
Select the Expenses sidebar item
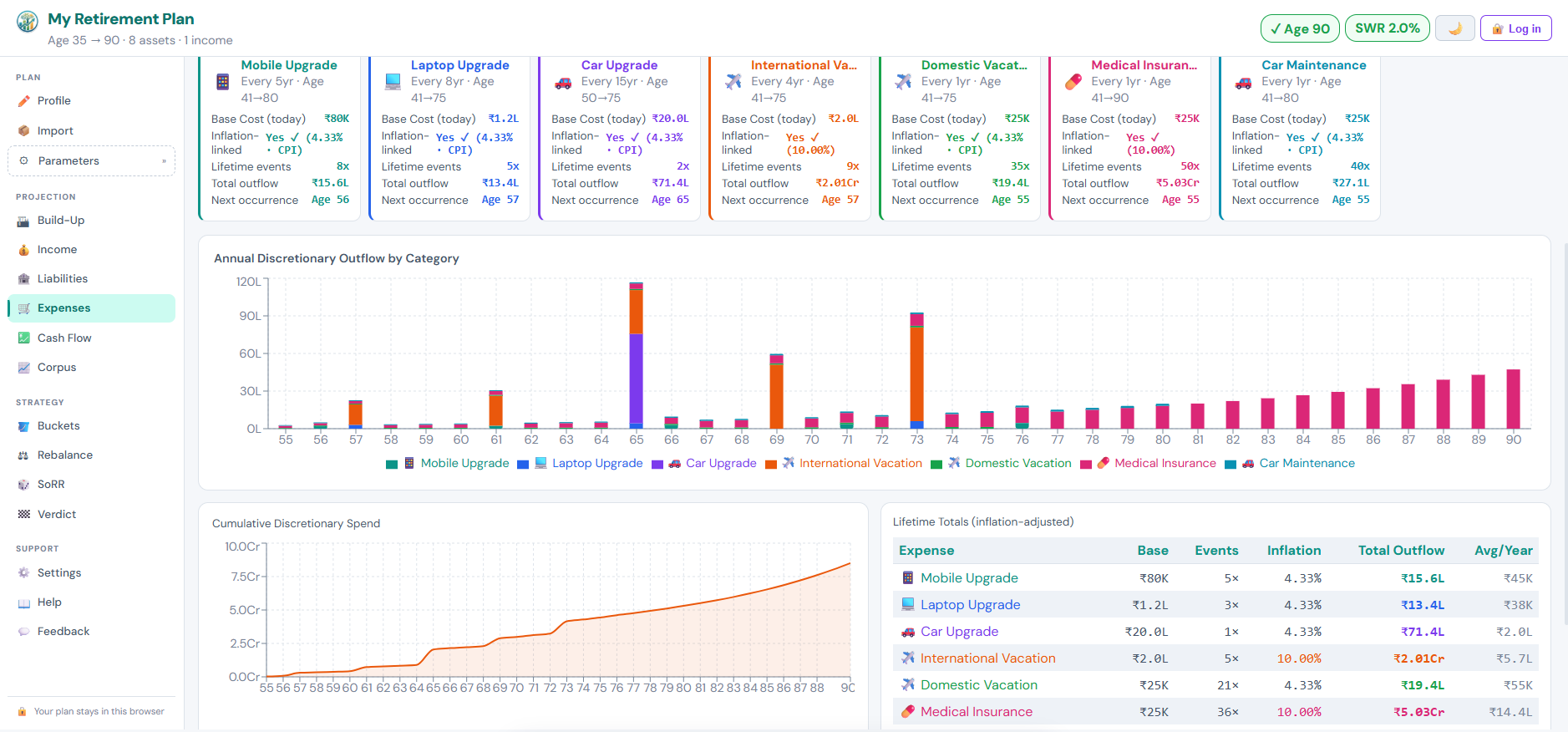92,308
